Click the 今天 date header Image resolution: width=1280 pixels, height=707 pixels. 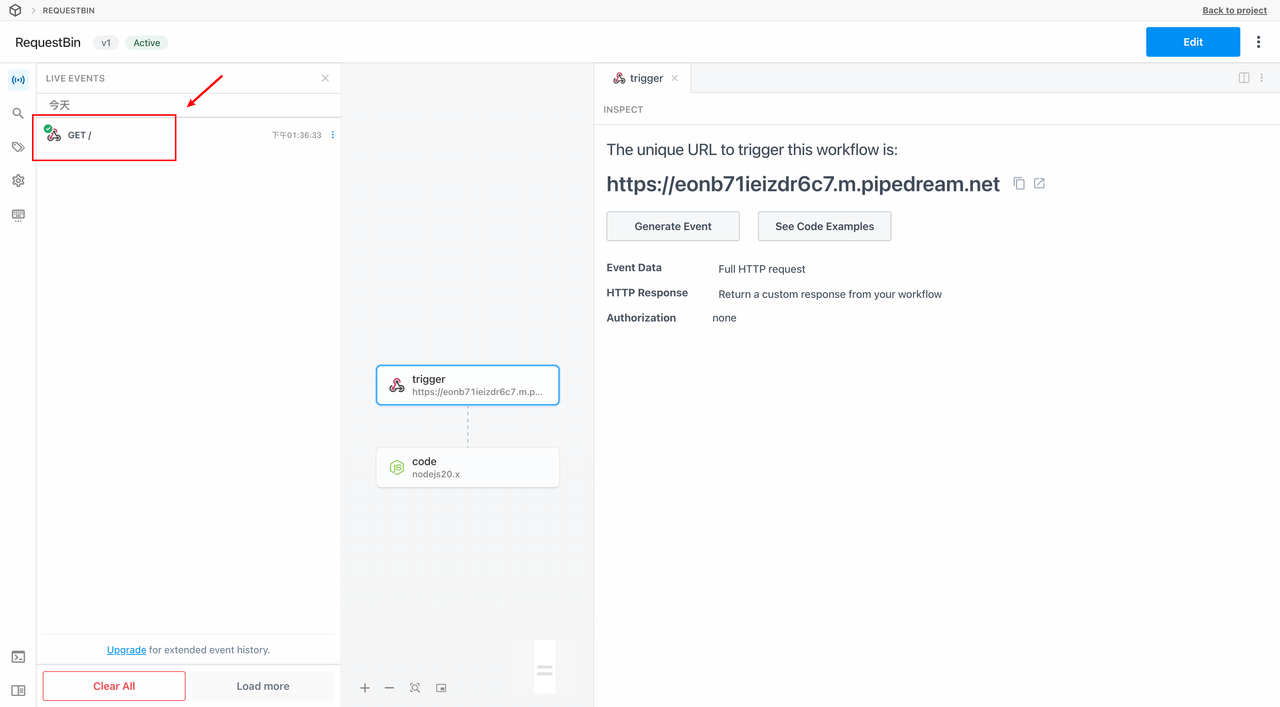coord(60,105)
